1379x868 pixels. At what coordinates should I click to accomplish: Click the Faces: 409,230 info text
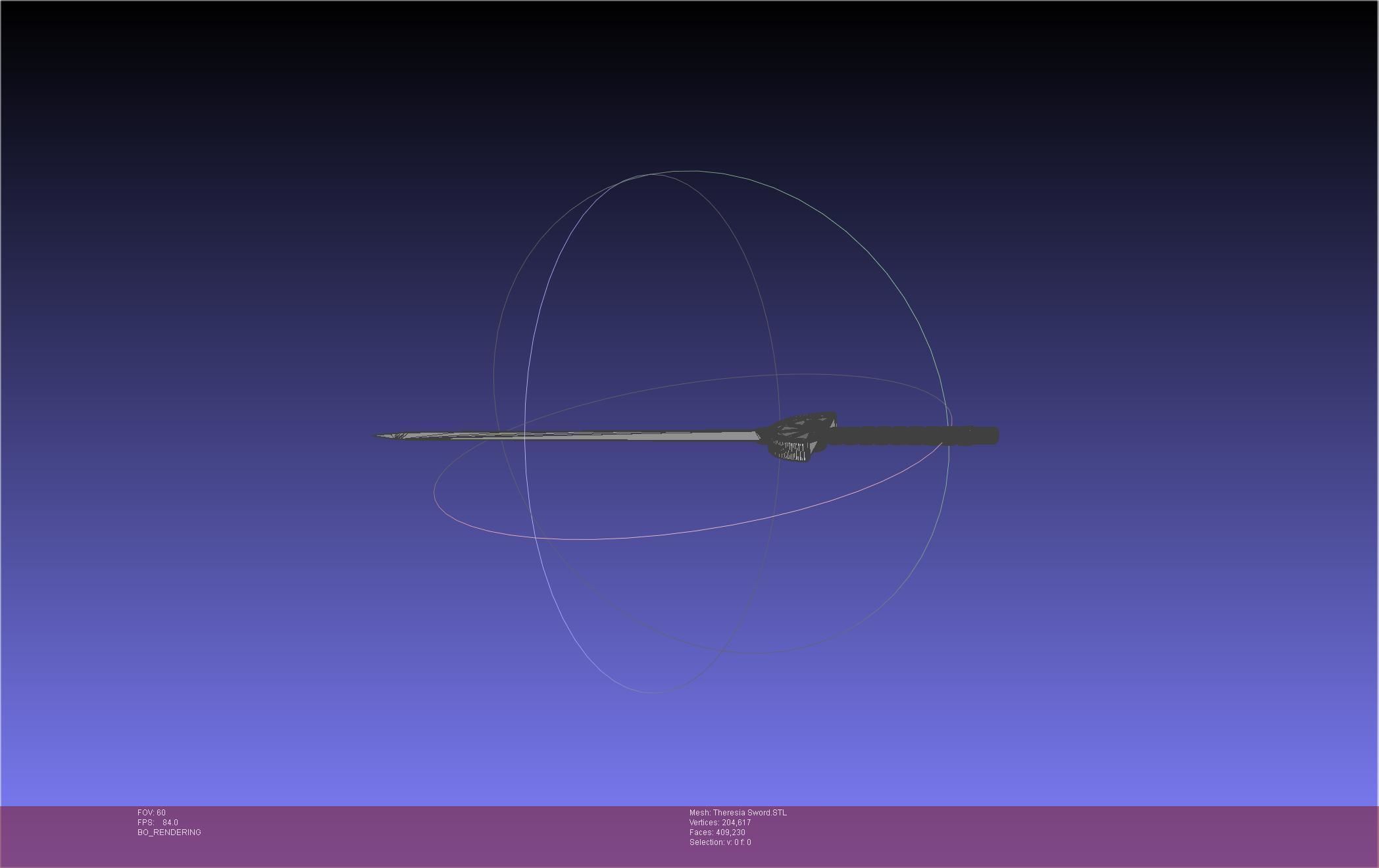717,832
